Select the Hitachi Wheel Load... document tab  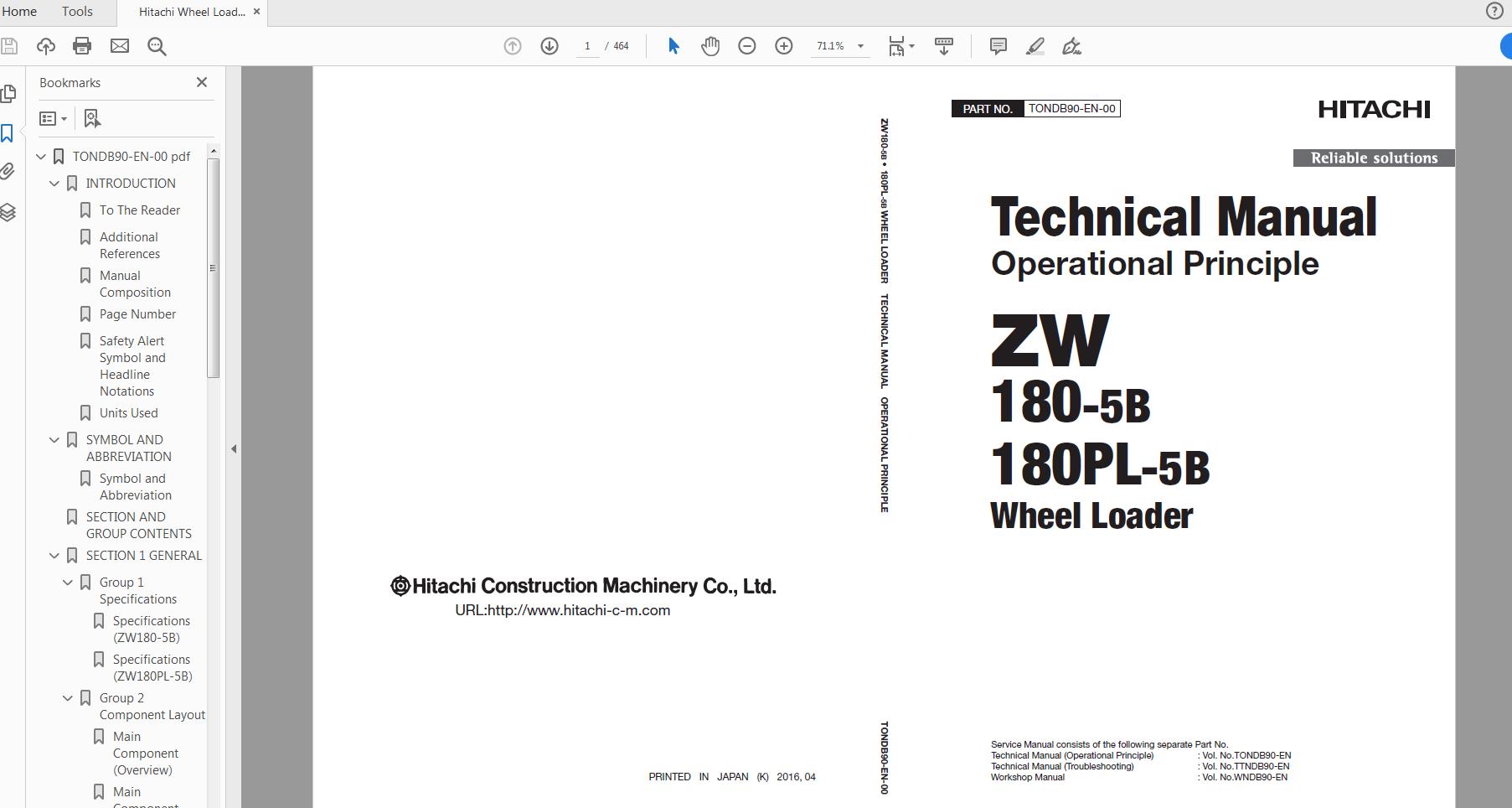click(192, 12)
